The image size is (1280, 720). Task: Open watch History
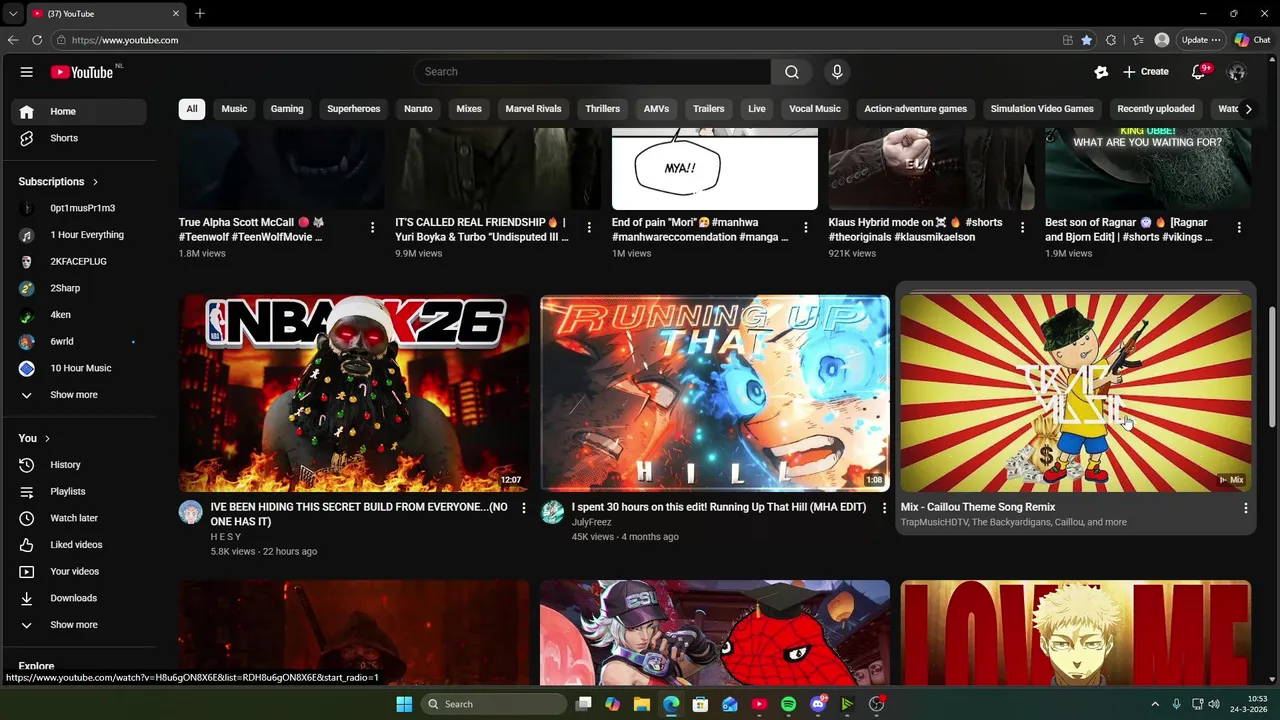[x=79, y=465]
